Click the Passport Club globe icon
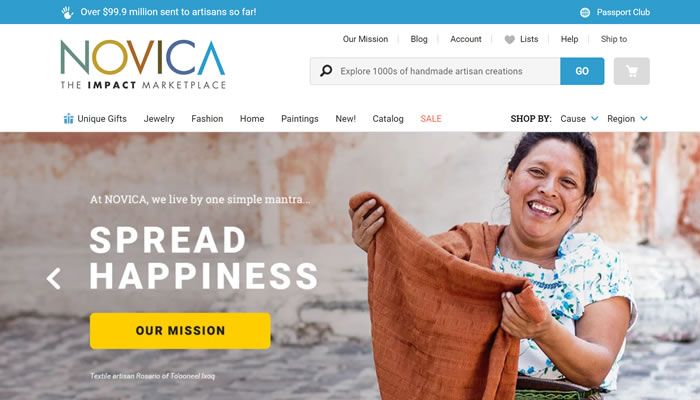 click(585, 12)
